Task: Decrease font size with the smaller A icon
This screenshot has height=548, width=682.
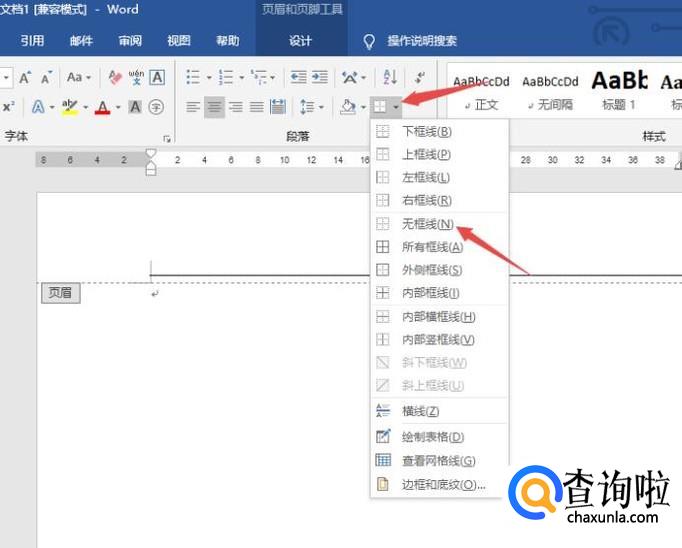Action: 46,78
